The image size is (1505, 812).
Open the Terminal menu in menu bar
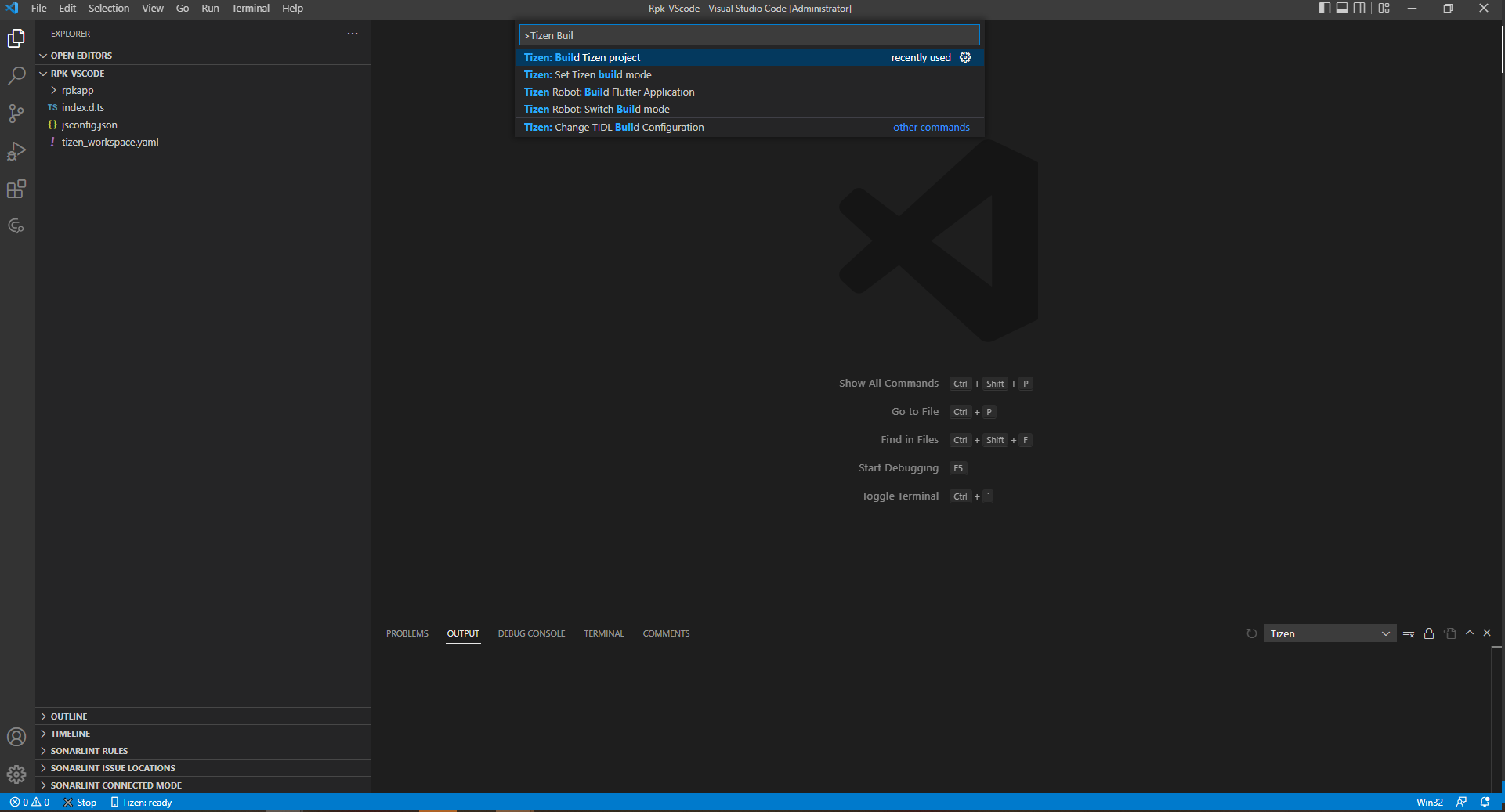[x=250, y=9]
